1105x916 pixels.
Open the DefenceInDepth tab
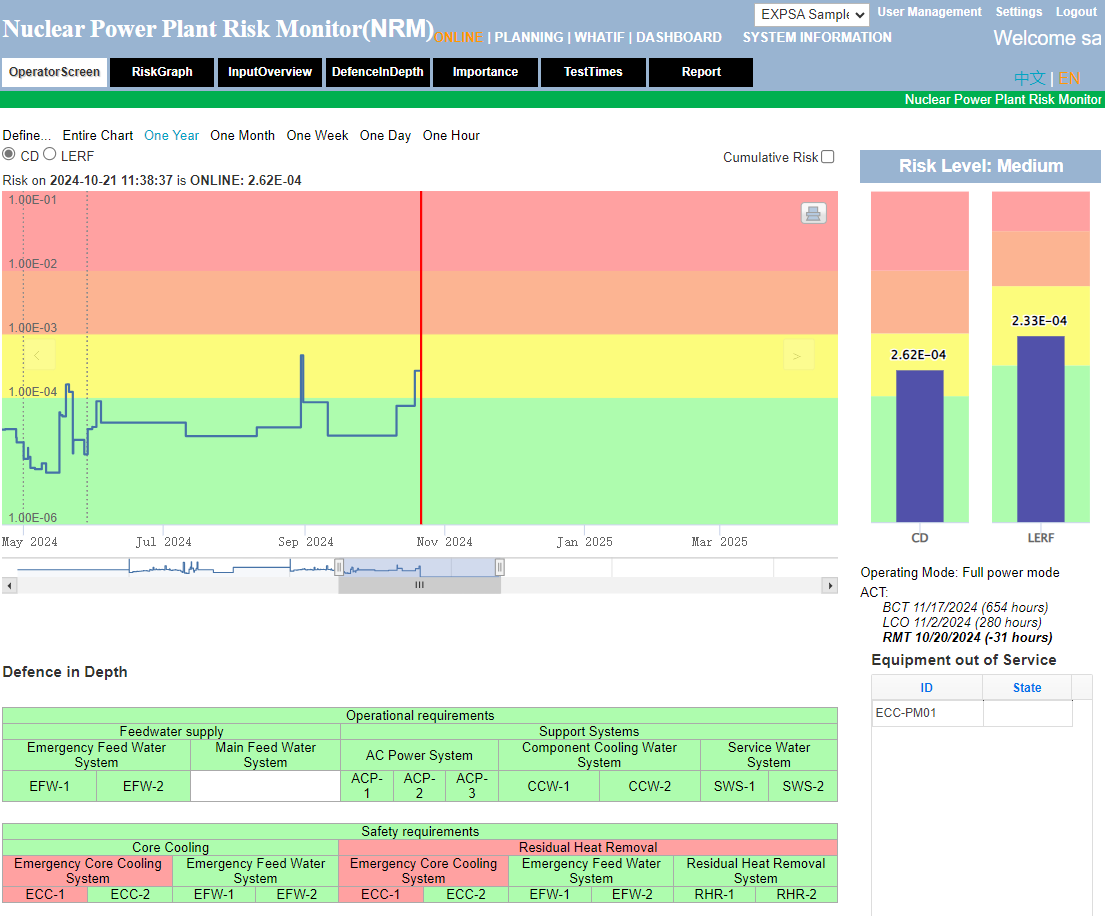click(x=377, y=72)
